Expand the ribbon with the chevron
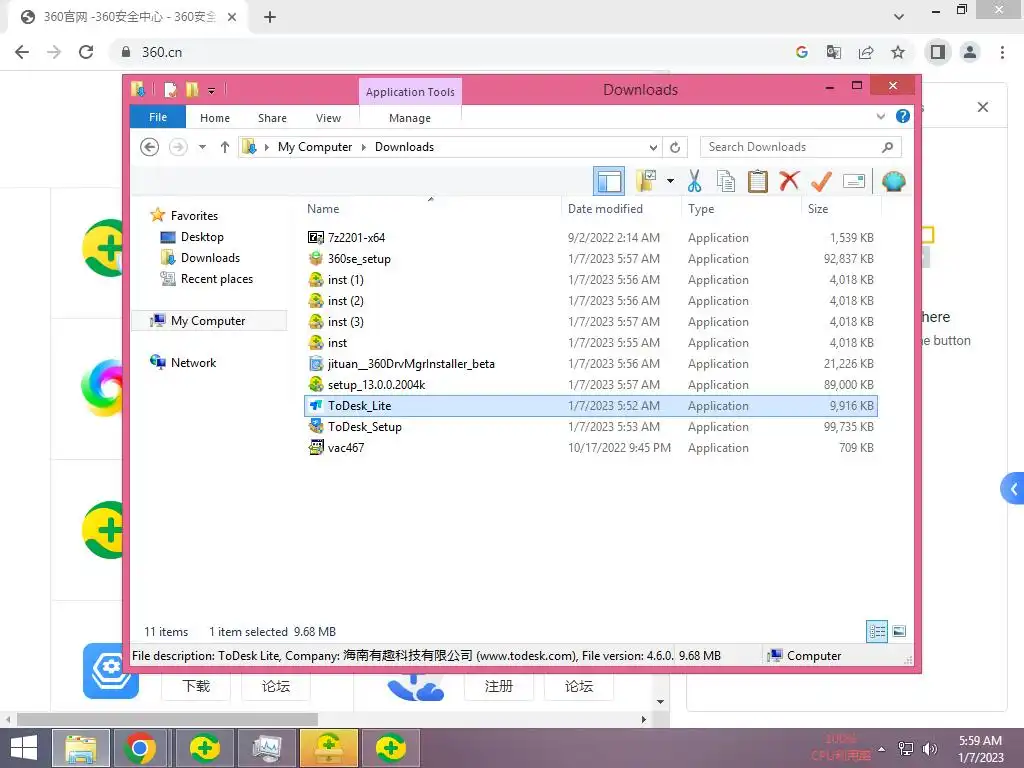The width and height of the screenshot is (1024, 768). [x=880, y=116]
